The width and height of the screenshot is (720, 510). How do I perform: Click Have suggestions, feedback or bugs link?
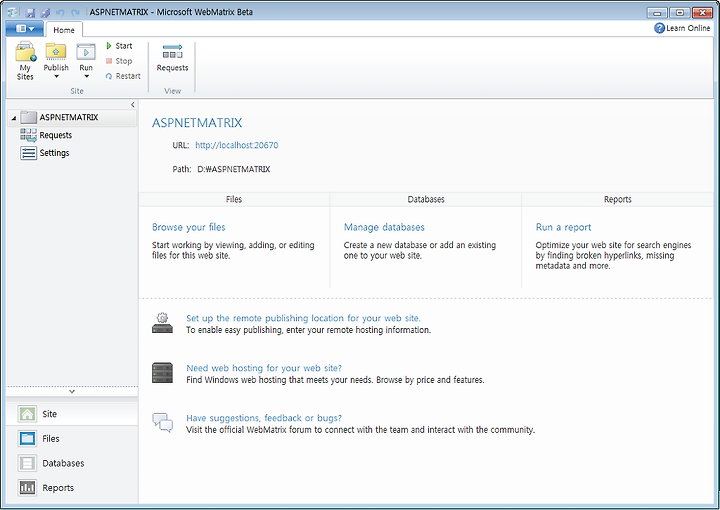[x=264, y=418]
